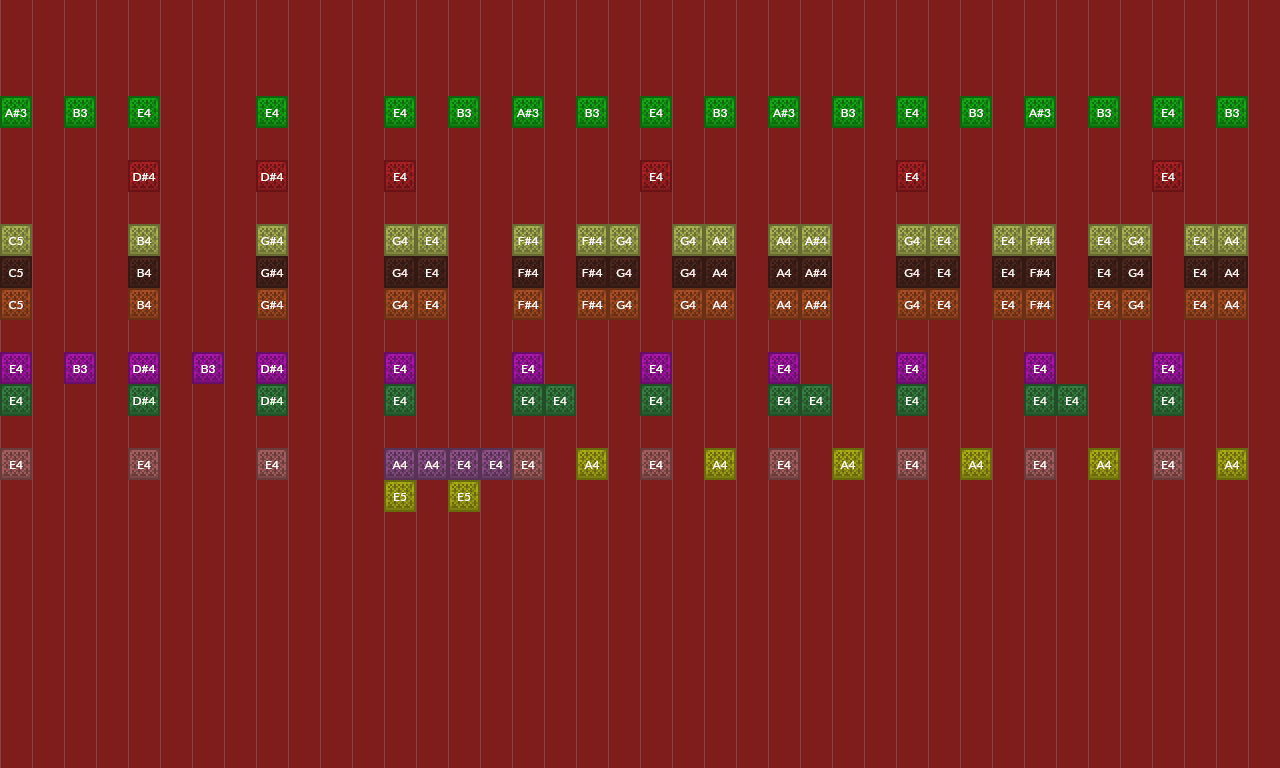Select the A#3 green note block in the top-left corner
This screenshot has height=768, width=1280.
tap(16, 112)
